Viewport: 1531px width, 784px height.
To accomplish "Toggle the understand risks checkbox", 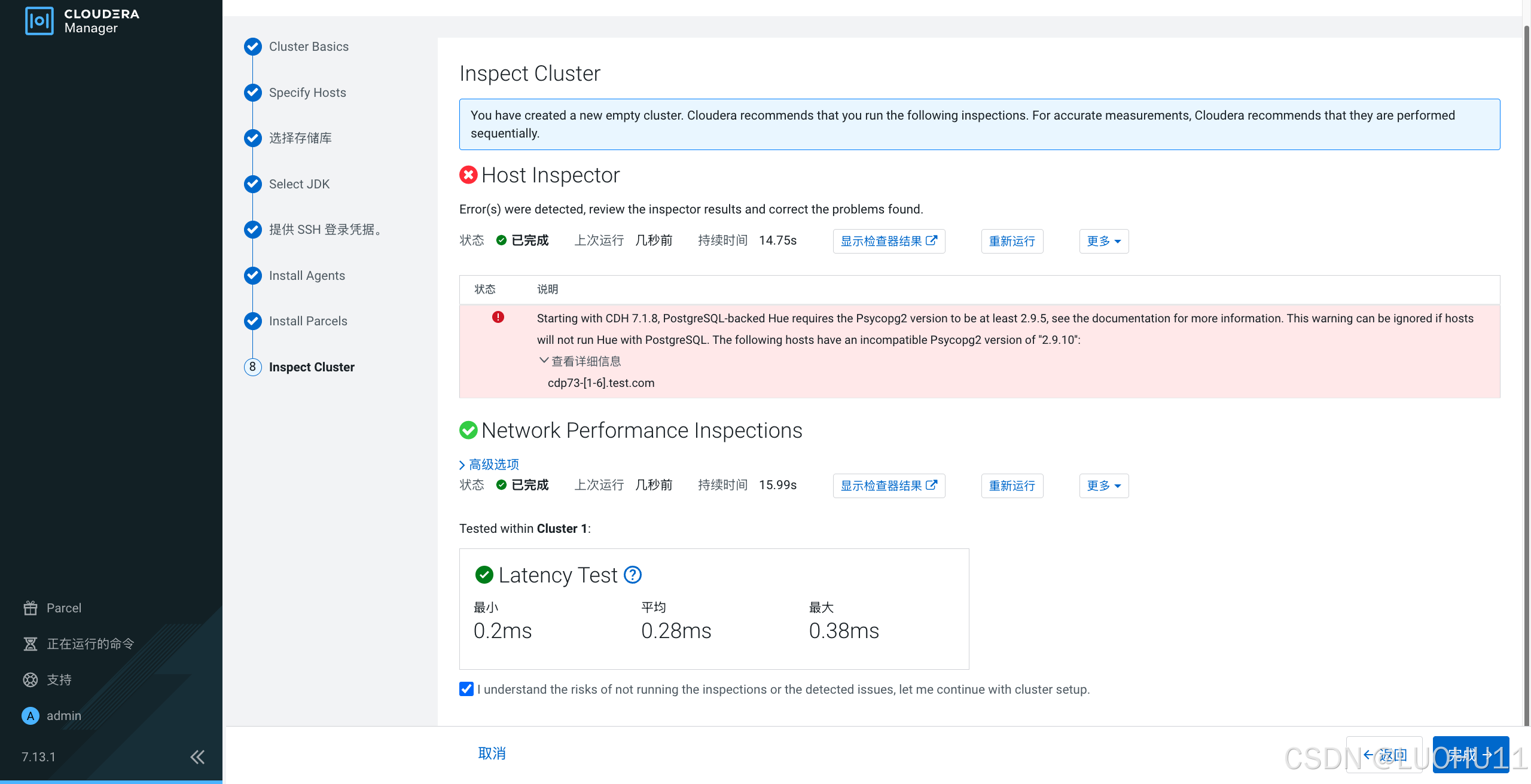I will click(466, 689).
